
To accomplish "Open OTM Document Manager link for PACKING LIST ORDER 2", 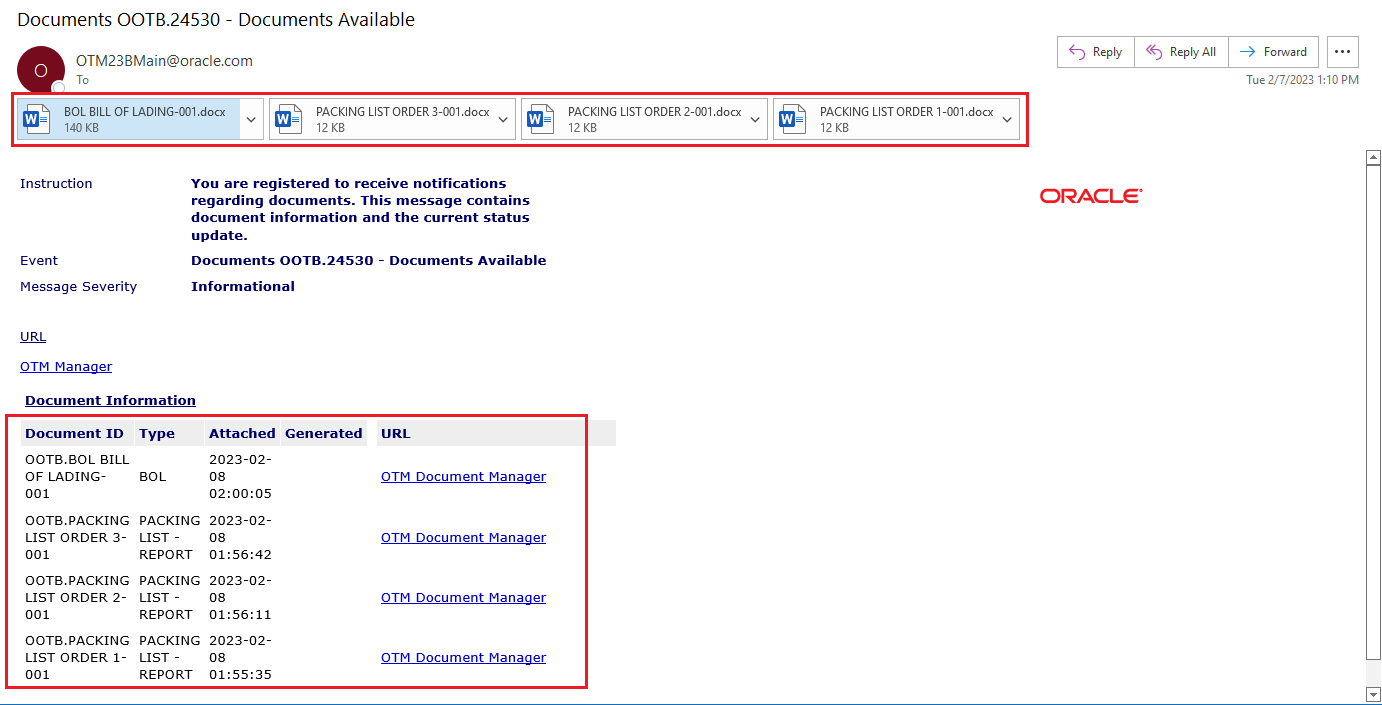I will pyautogui.click(x=463, y=598).
